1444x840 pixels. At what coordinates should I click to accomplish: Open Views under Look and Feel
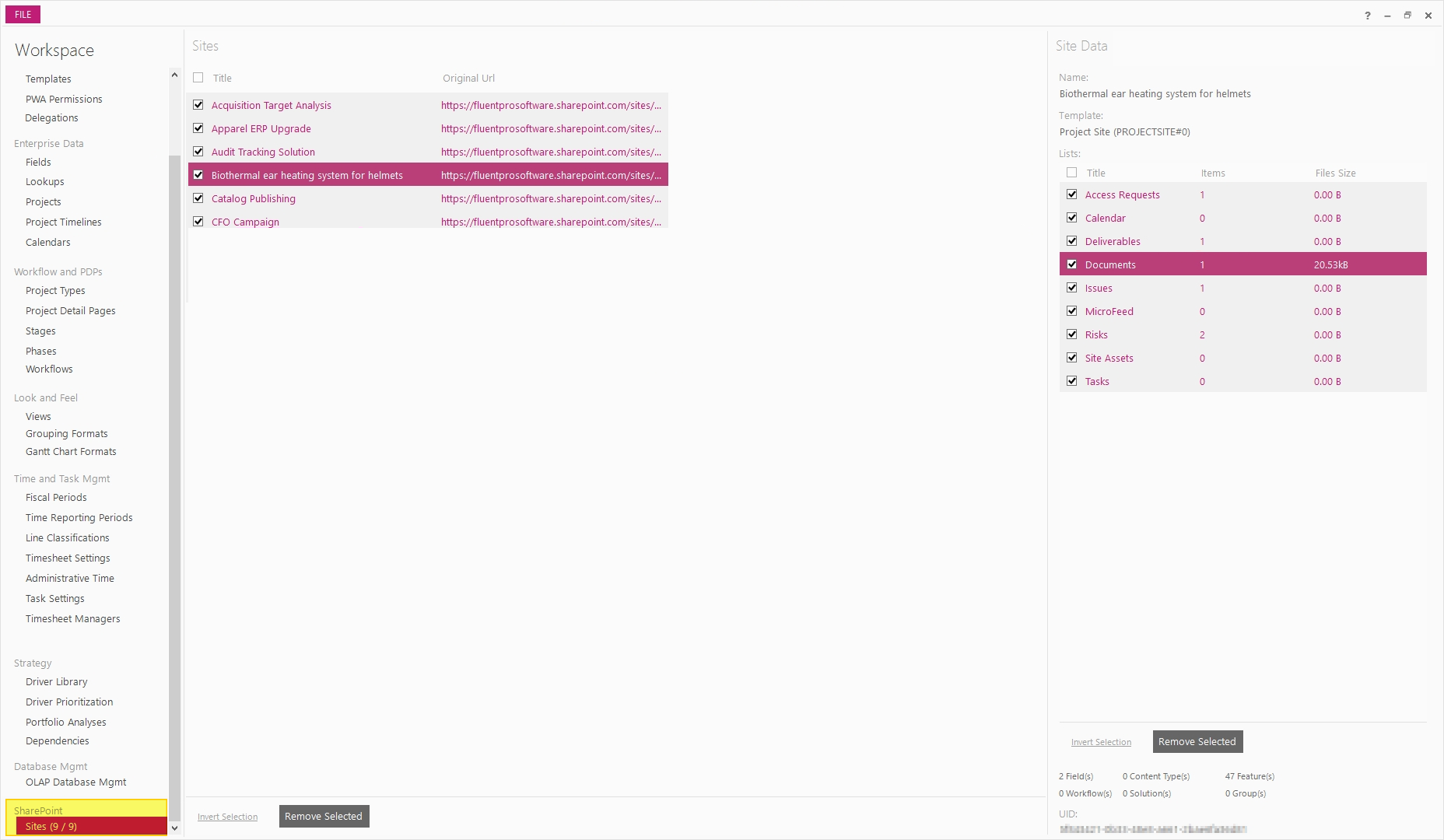38,416
